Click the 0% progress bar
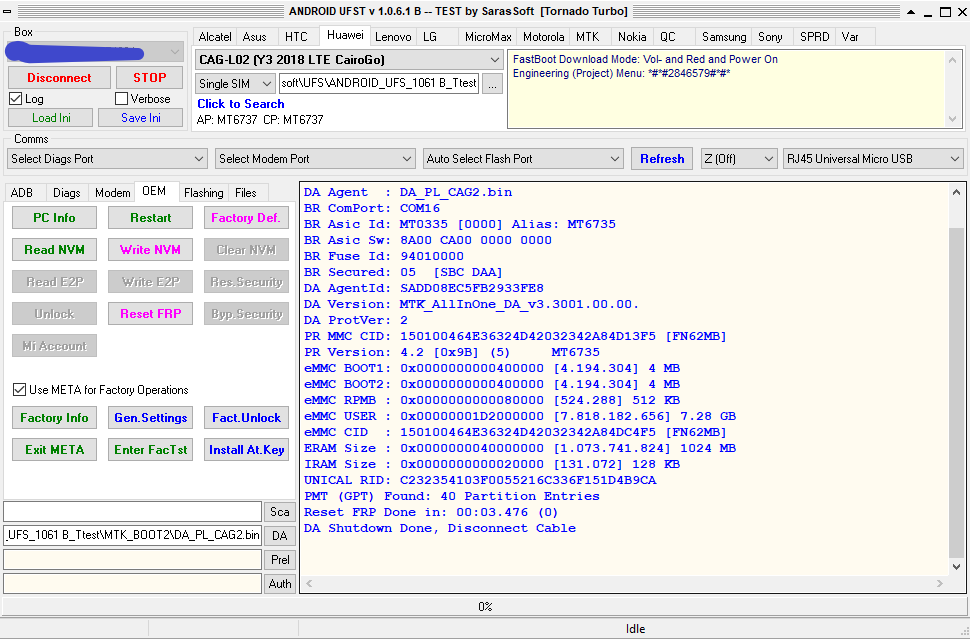The width and height of the screenshot is (970, 639). 484,607
